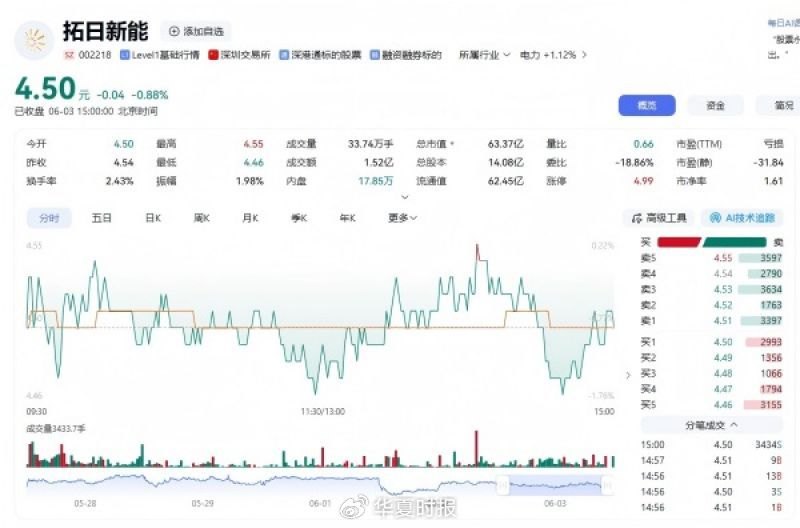Select the 五日 chart tab

pyautogui.click(x=102, y=218)
